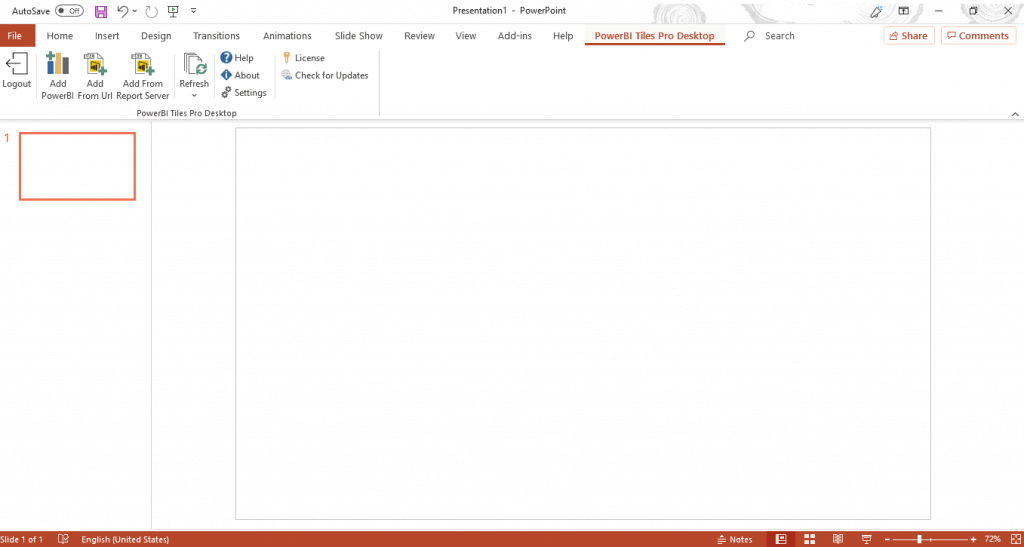Open the License key option
The height and width of the screenshot is (547, 1024).
point(303,58)
